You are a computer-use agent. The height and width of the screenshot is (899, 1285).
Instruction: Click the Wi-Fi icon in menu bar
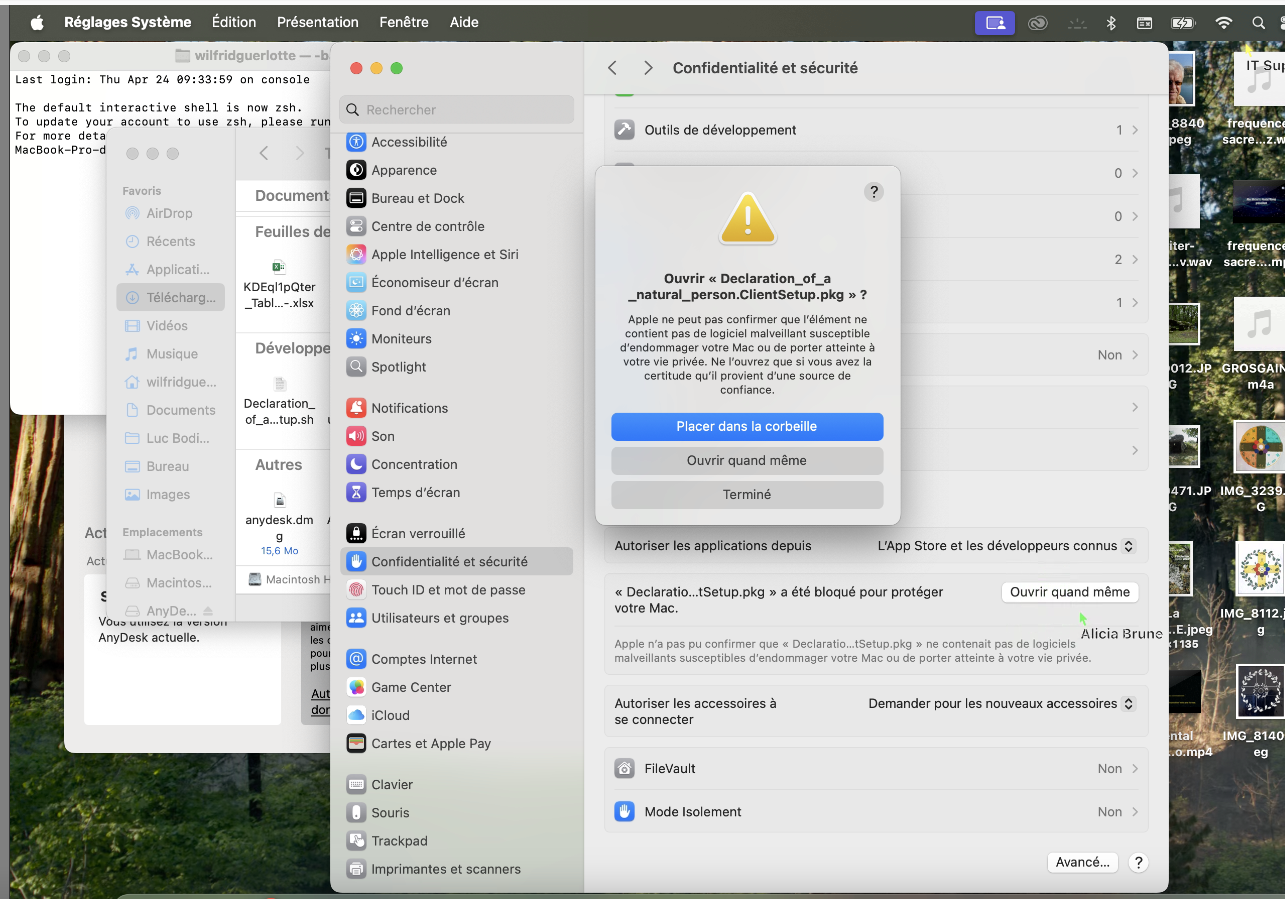[1223, 22]
